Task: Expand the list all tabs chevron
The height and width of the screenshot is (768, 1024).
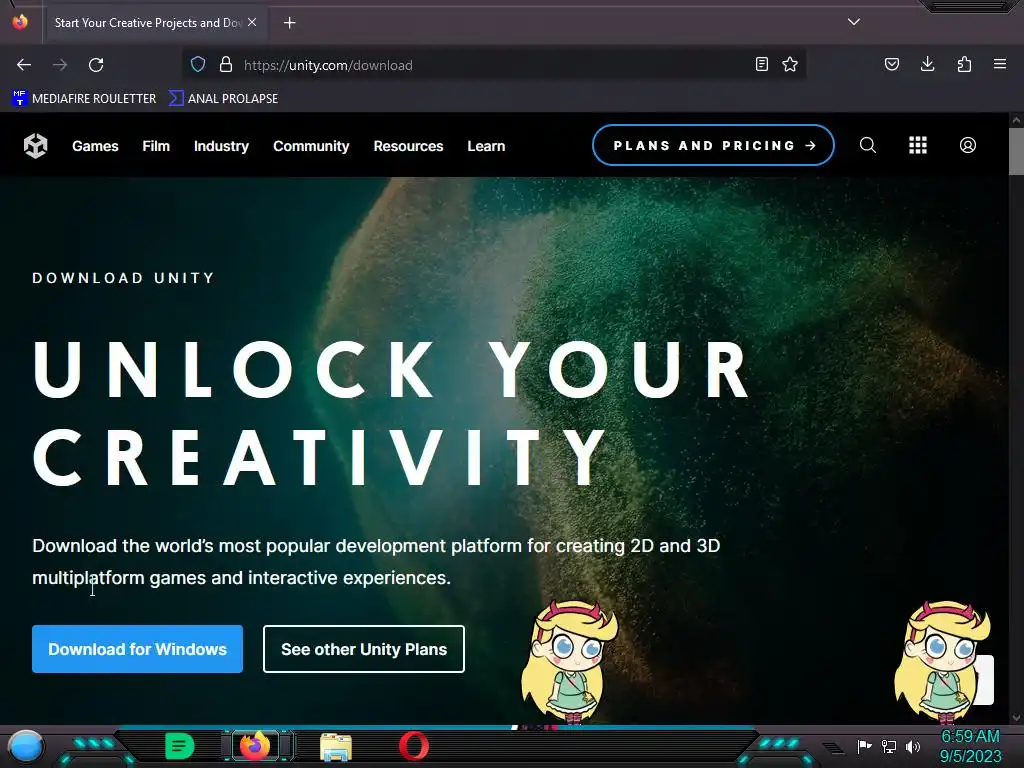Action: [x=854, y=22]
